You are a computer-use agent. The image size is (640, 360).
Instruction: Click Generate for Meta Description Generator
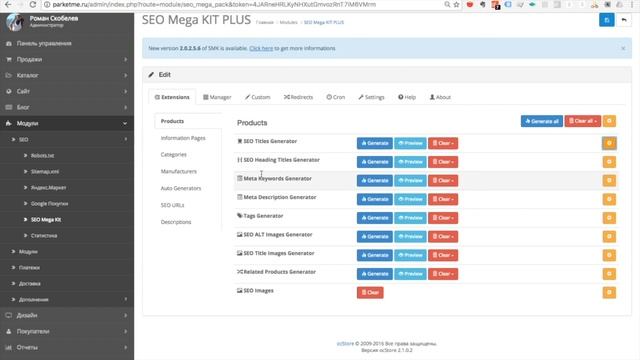point(375,199)
